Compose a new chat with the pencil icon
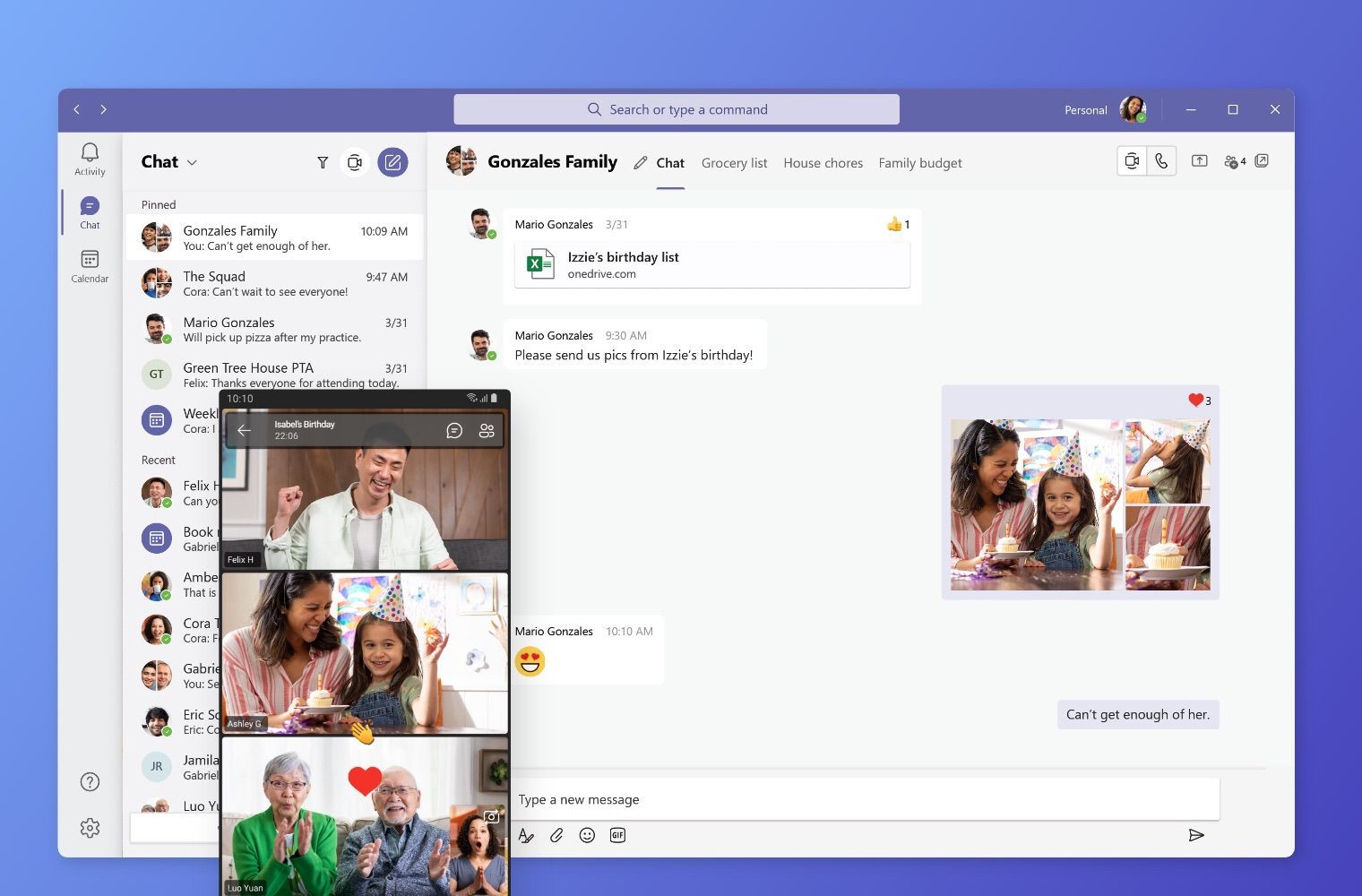The width and height of the screenshot is (1362, 896). (x=392, y=162)
